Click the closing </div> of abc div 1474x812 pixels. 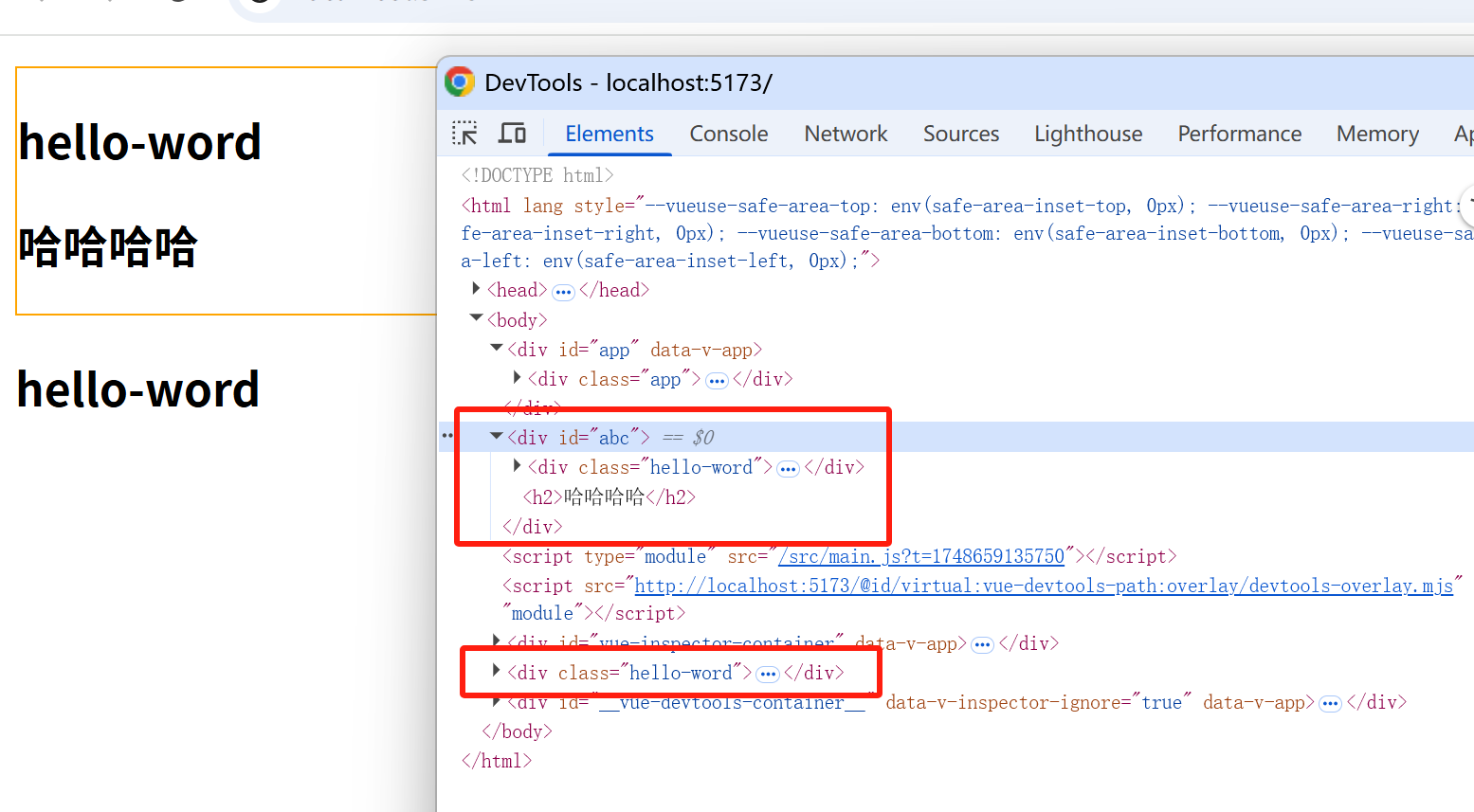[x=533, y=526]
